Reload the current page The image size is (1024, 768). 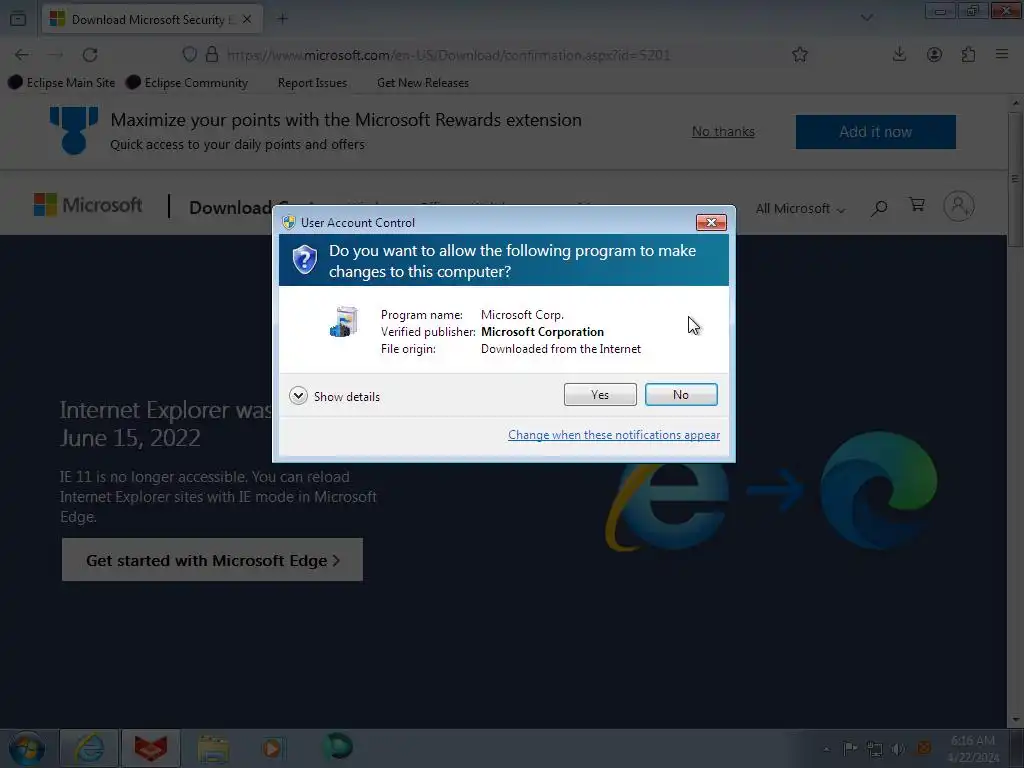click(x=90, y=55)
